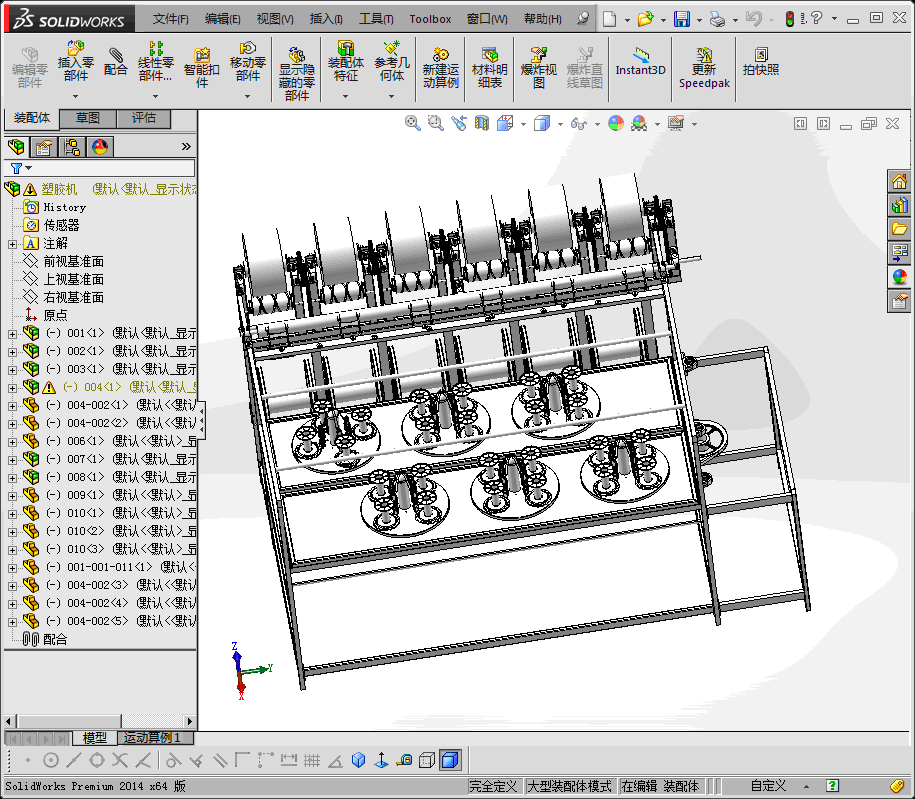
Task: Open the Appearances color ball in task pane
Action: (x=899, y=277)
